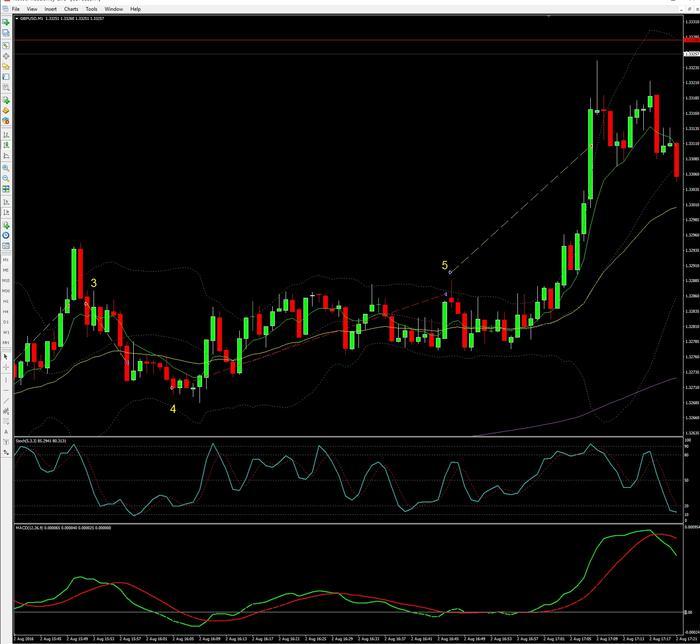Switch to bar chart display
The height and width of the screenshot is (644, 700).
[x=6, y=134]
